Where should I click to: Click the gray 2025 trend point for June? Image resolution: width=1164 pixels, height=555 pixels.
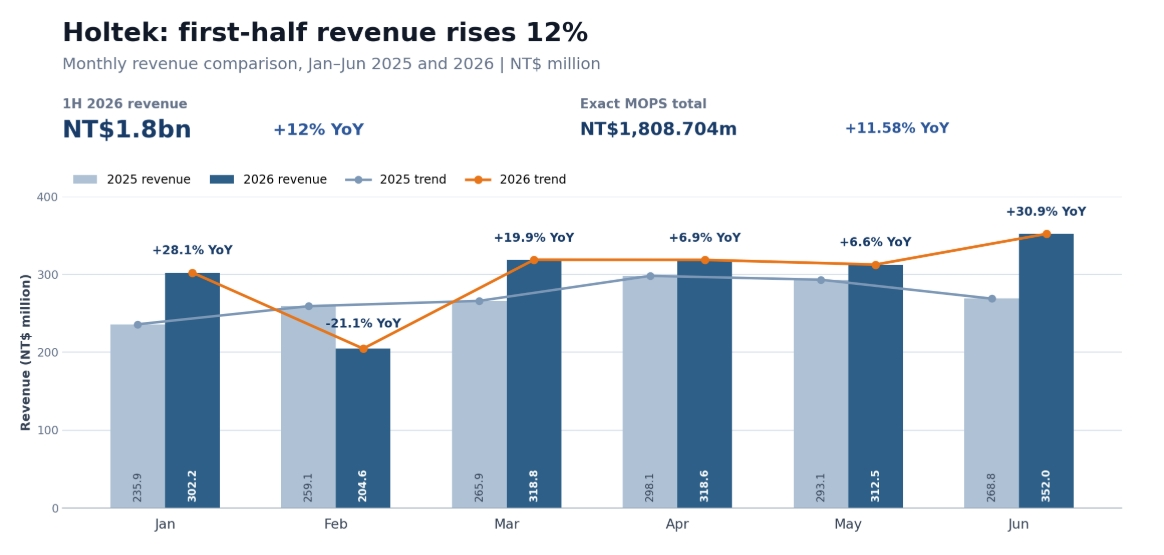(x=992, y=298)
